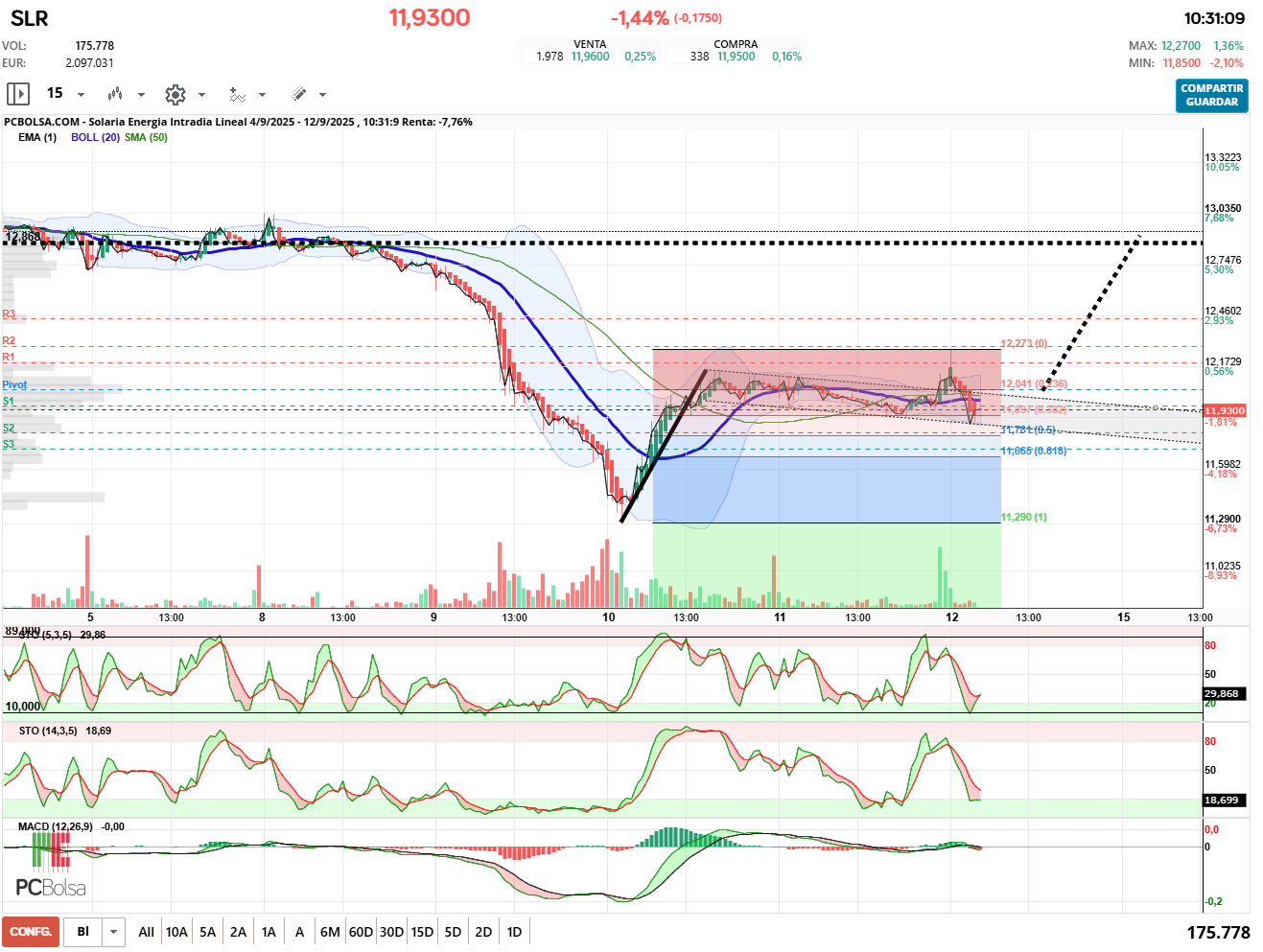Viewport: 1263px width, 952px height.
Task: Click the date 12 axis marker
Action: tap(951, 617)
